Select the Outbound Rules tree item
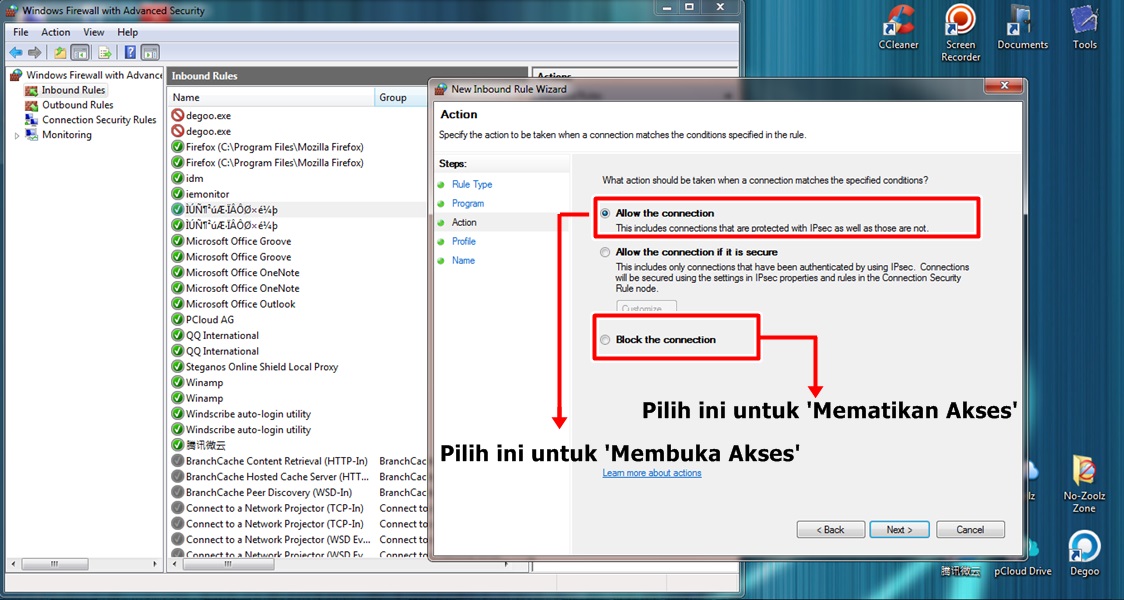This screenshot has width=1124, height=600. tap(77, 105)
